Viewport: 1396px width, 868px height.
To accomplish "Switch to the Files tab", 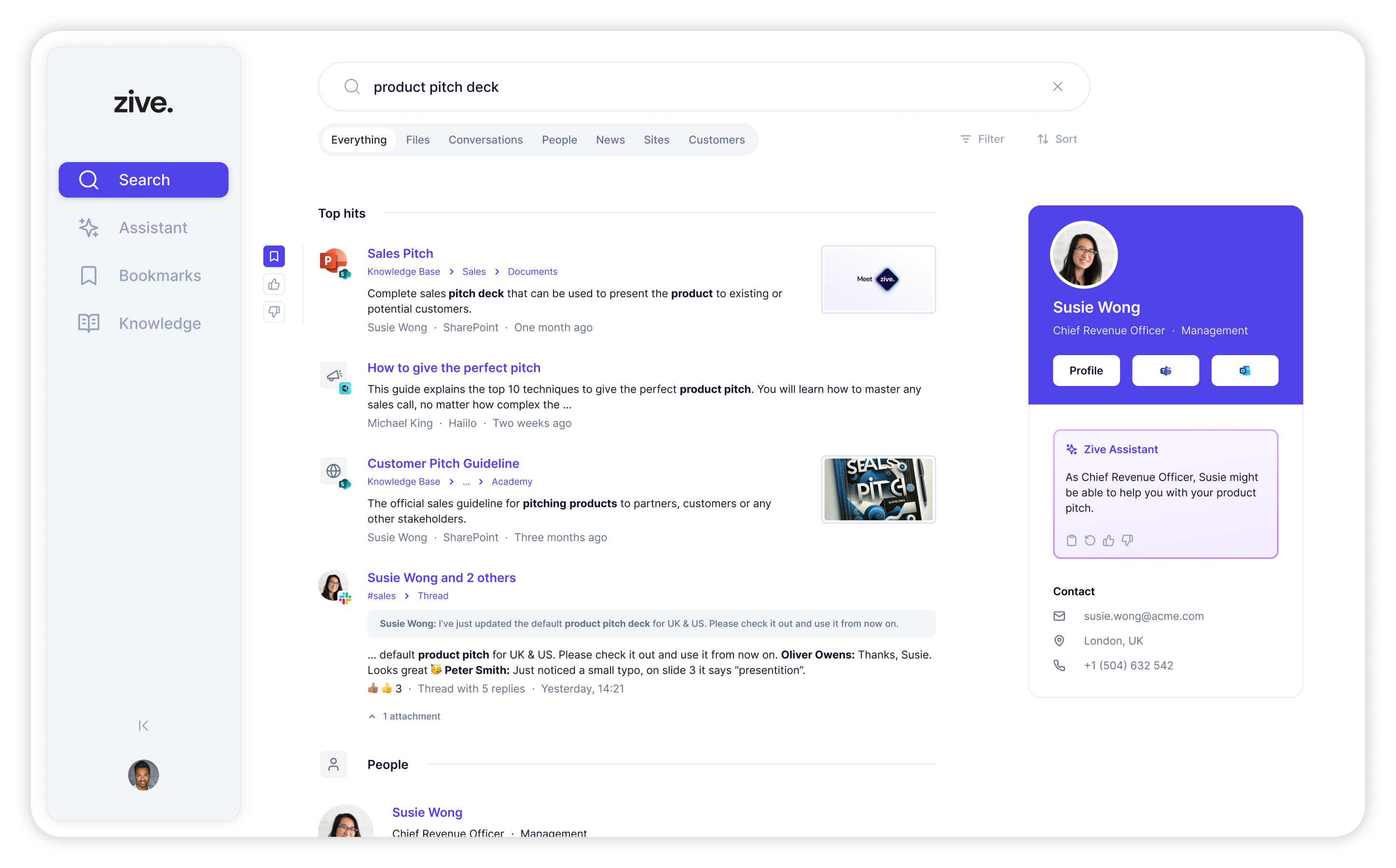I will point(417,139).
